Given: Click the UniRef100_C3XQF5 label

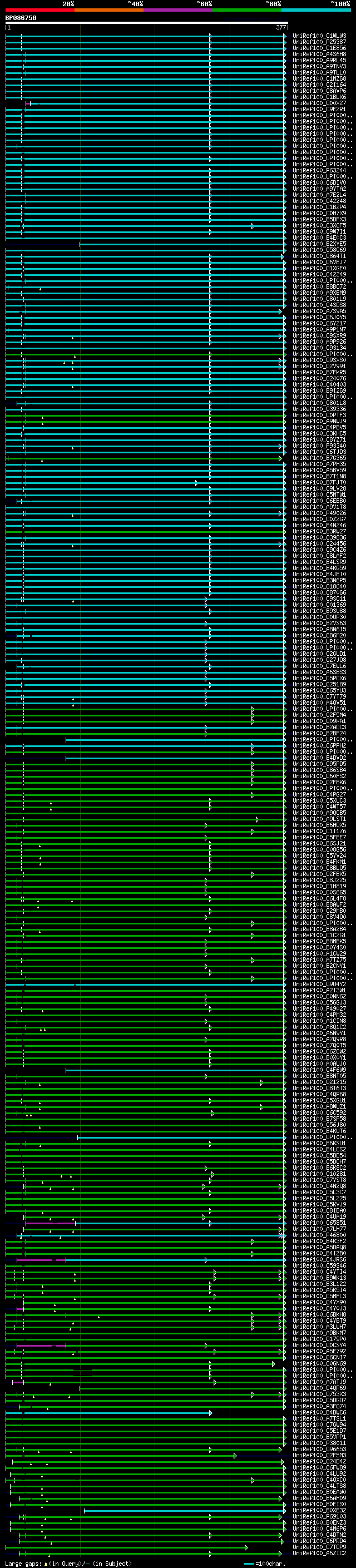Looking at the screenshot, I should [319, 226].
